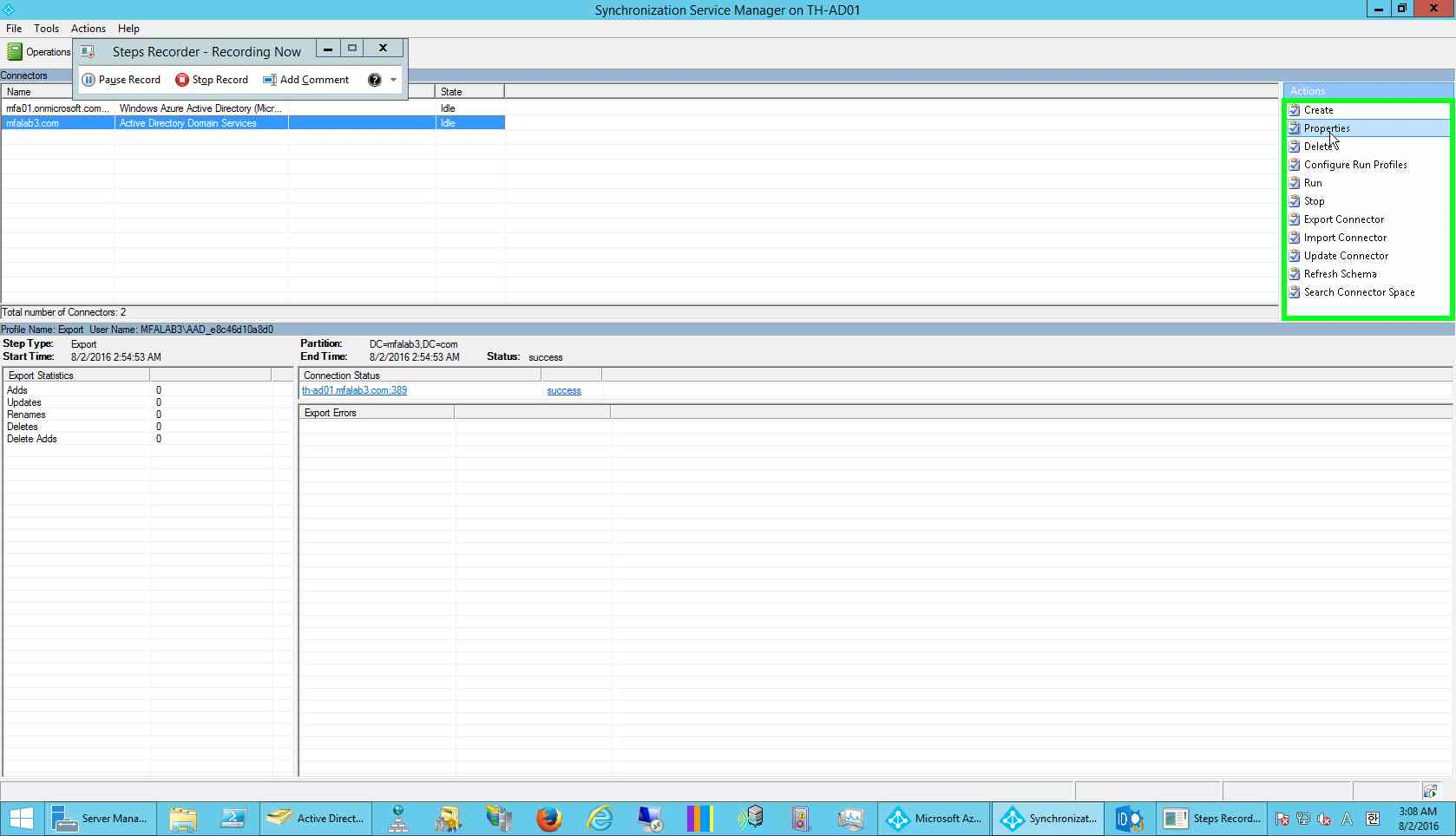Launch Firefox from the taskbar
Image resolution: width=1456 pixels, height=836 pixels.
[x=548, y=819]
